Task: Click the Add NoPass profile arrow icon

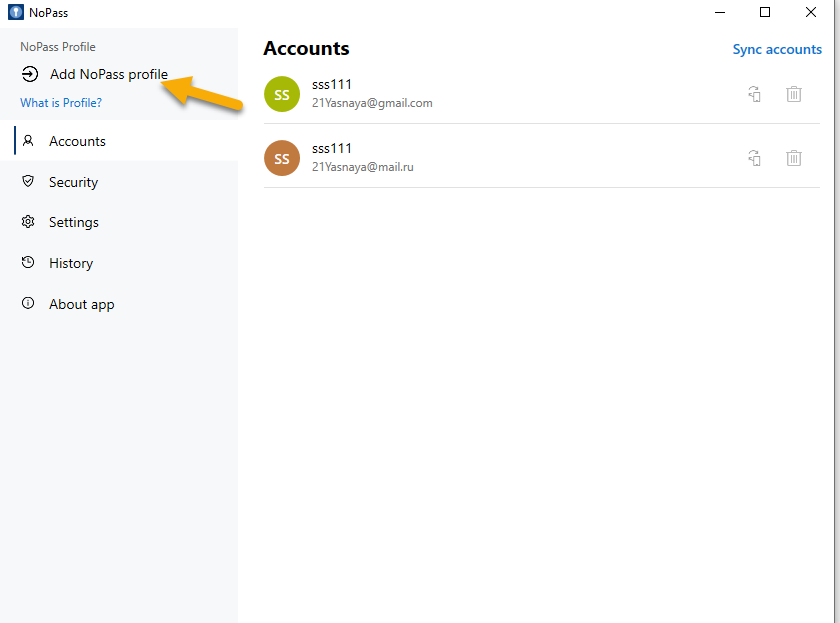Action: point(30,74)
